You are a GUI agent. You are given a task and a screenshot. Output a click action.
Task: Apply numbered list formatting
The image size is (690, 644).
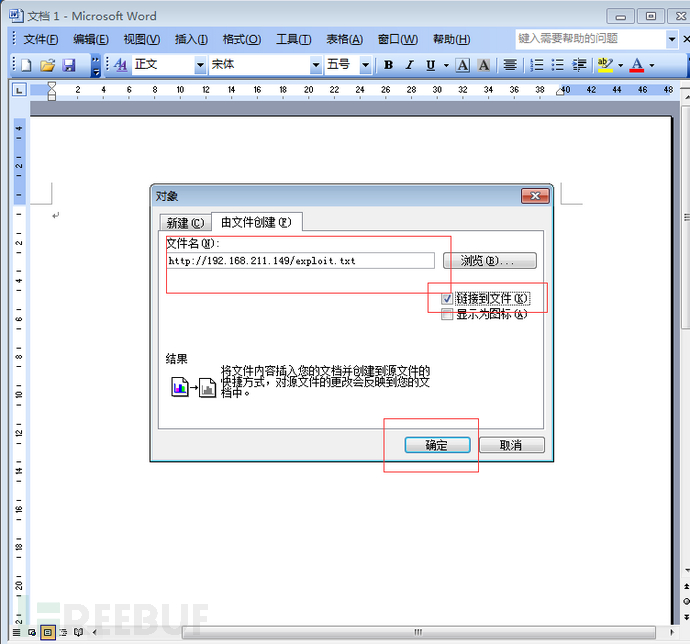[536, 65]
